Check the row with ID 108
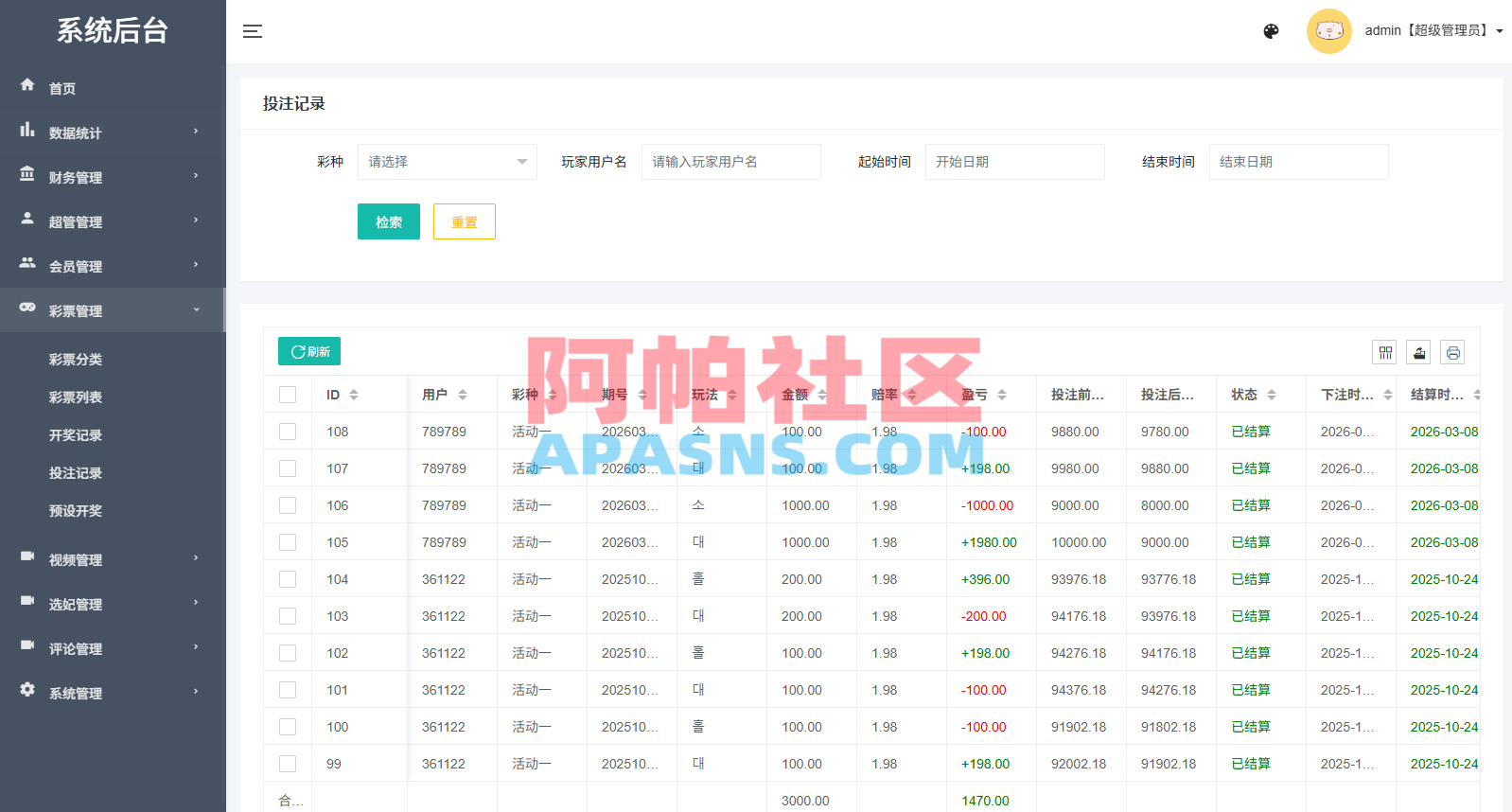 pyautogui.click(x=288, y=432)
